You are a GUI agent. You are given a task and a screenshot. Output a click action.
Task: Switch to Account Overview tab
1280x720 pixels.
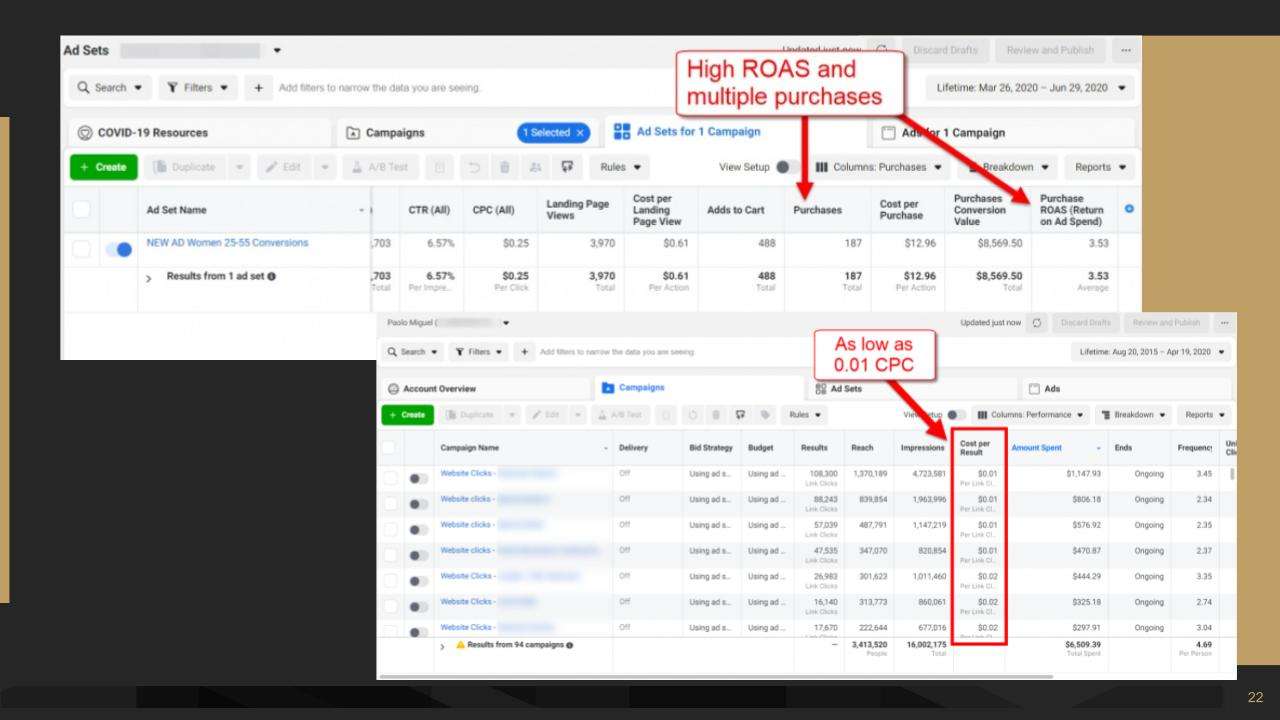[x=486, y=388]
